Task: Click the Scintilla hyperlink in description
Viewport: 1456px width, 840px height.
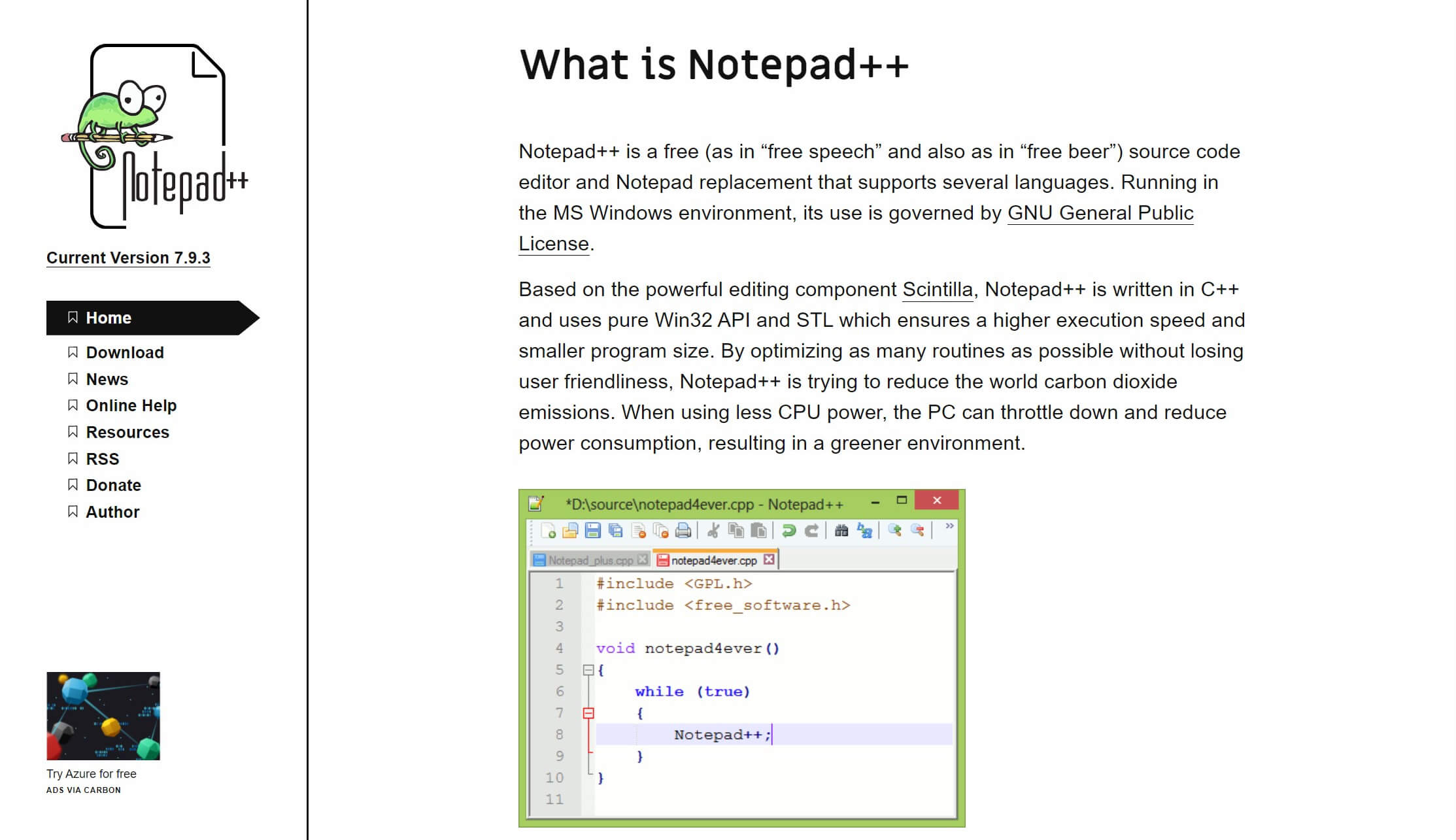Action: [x=936, y=289]
